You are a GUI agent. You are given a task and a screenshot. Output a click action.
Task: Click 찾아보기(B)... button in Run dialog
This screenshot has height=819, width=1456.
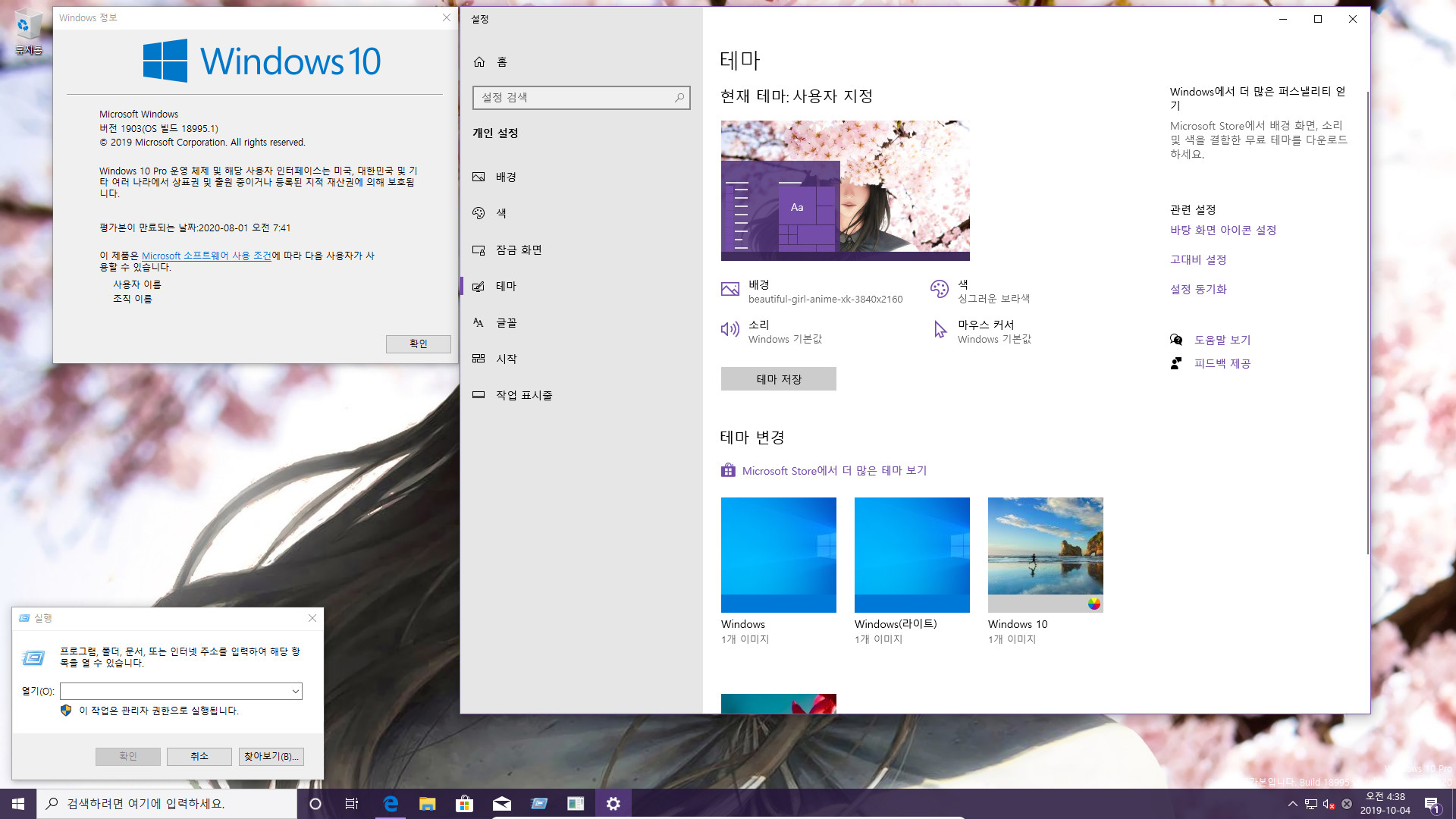271,756
